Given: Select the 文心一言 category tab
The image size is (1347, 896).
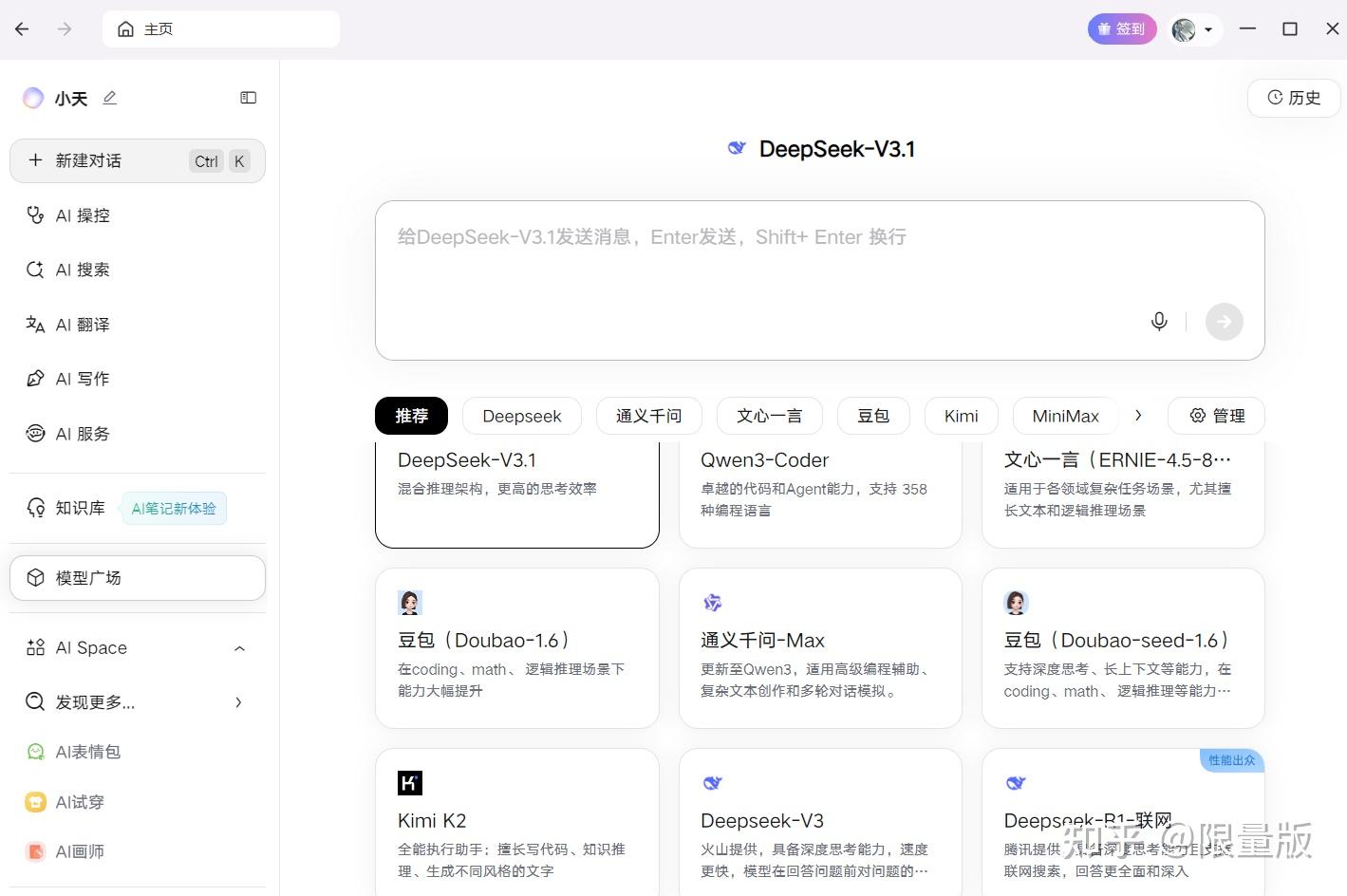Looking at the screenshot, I should 770,416.
